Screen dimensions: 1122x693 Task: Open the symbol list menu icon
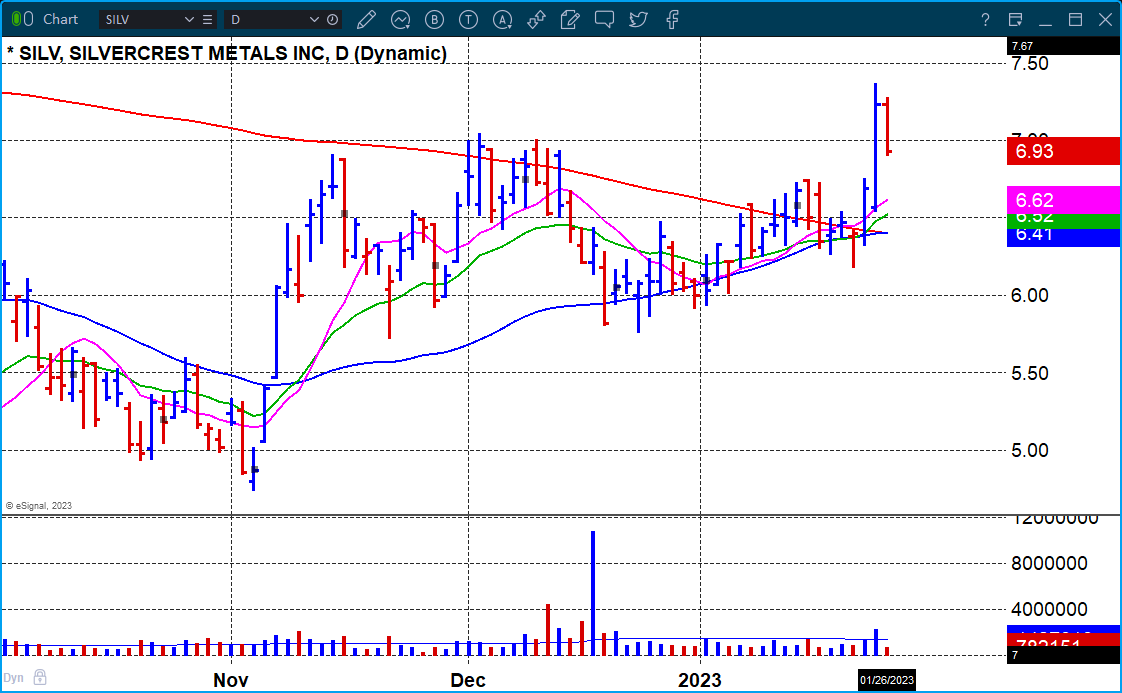coord(208,19)
